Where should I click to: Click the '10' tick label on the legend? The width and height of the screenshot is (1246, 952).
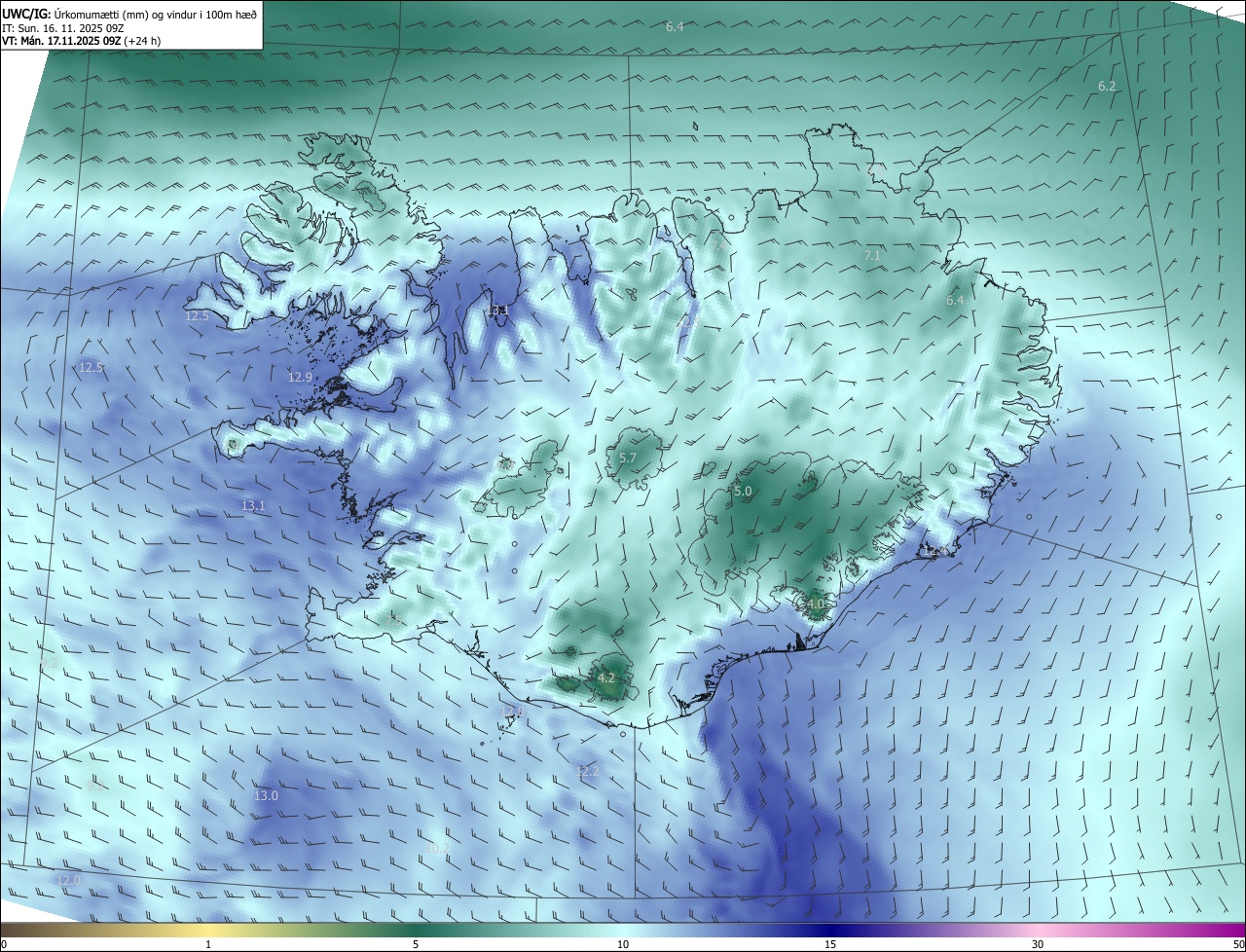click(x=623, y=944)
